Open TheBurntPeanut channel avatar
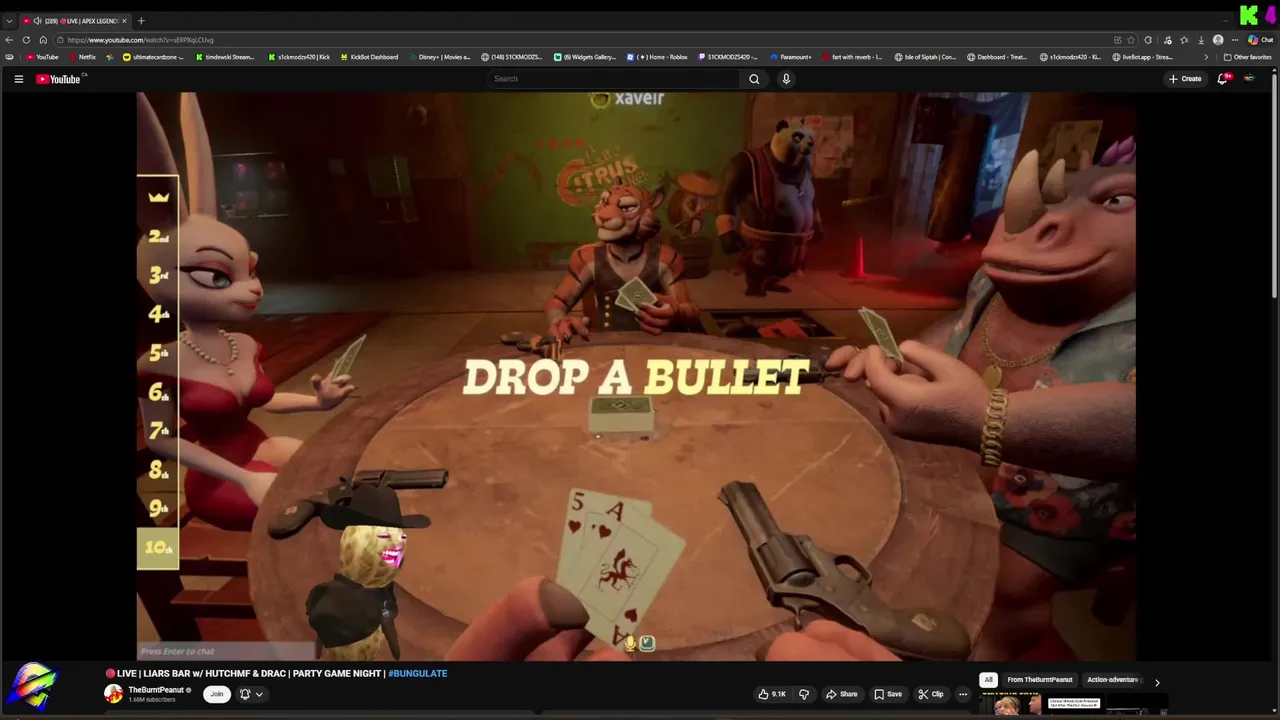This screenshot has height=720, width=1280. pyautogui.click(x=114, y=694)
